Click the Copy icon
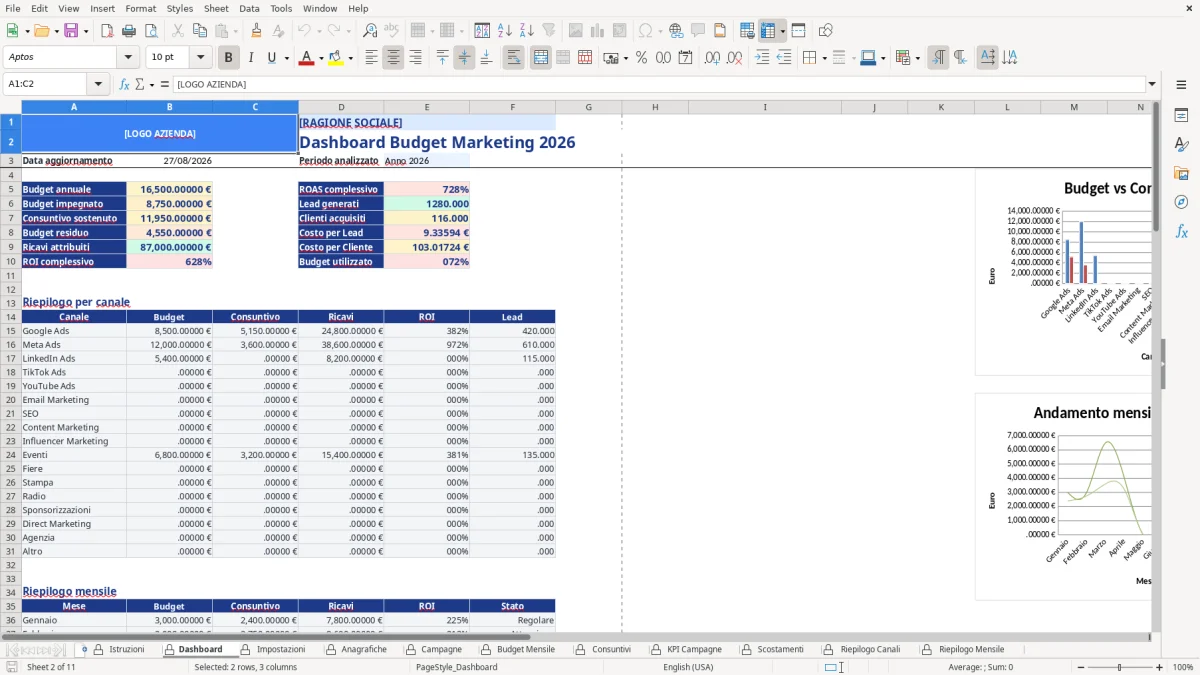The image size is (1200, 675). point(200,31)
